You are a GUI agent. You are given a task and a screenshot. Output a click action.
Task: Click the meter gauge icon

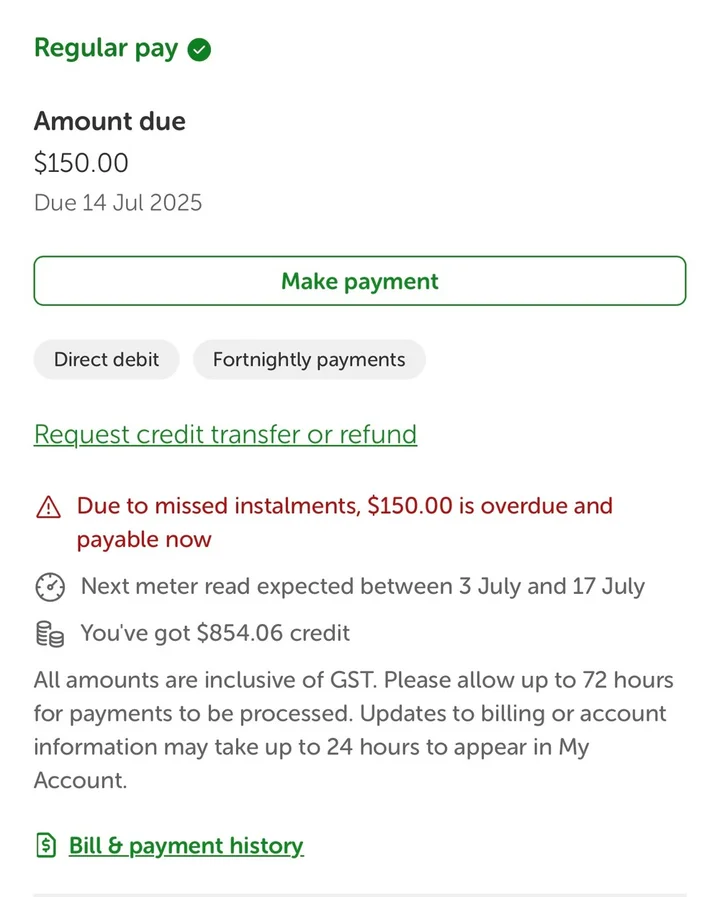49,587
